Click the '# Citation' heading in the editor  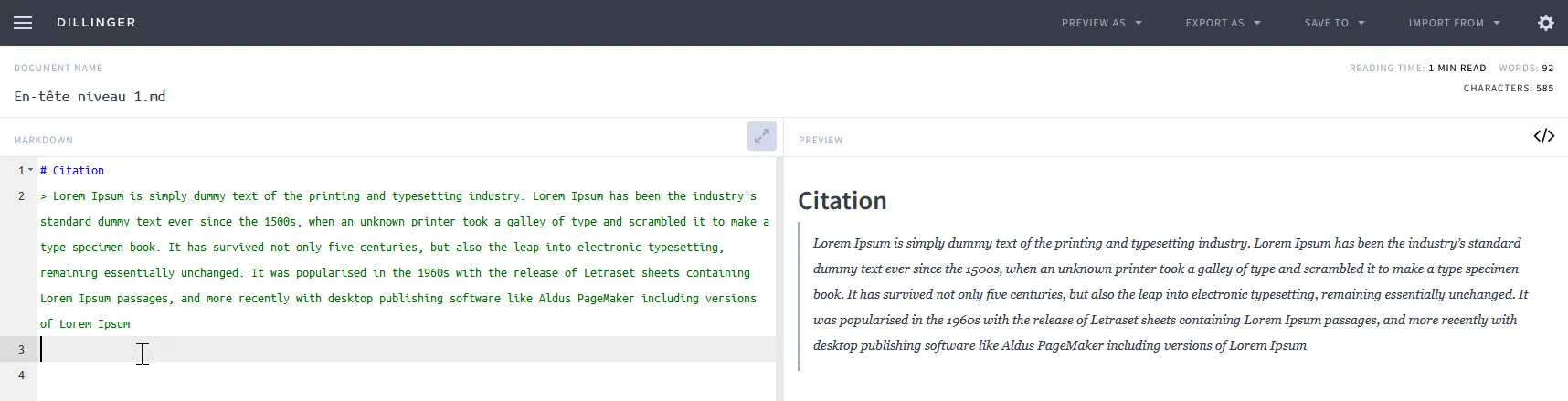point(73,171)
